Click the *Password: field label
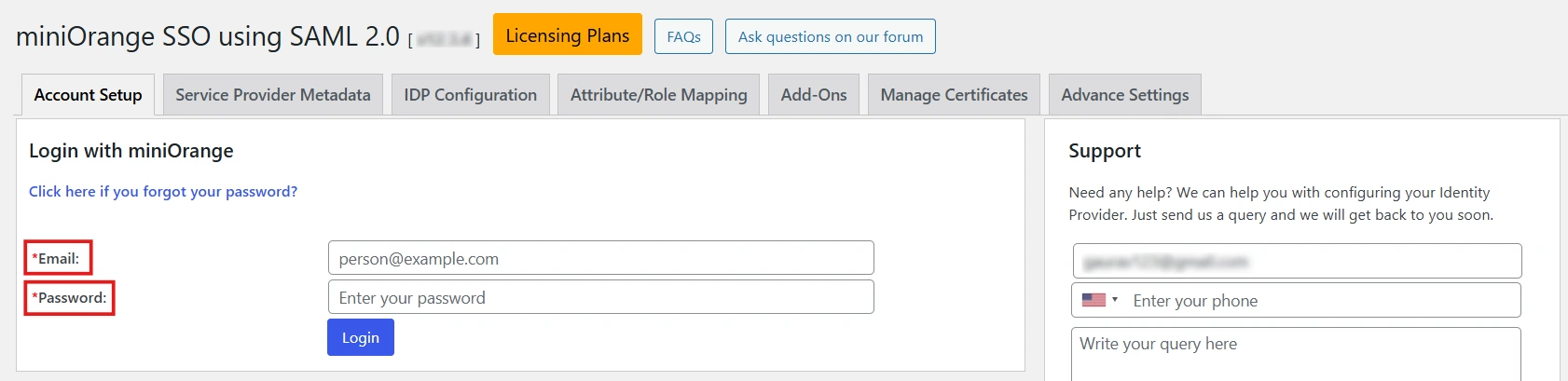The width and height of the screenshot is (1568, 381). [x=70, y=298]
